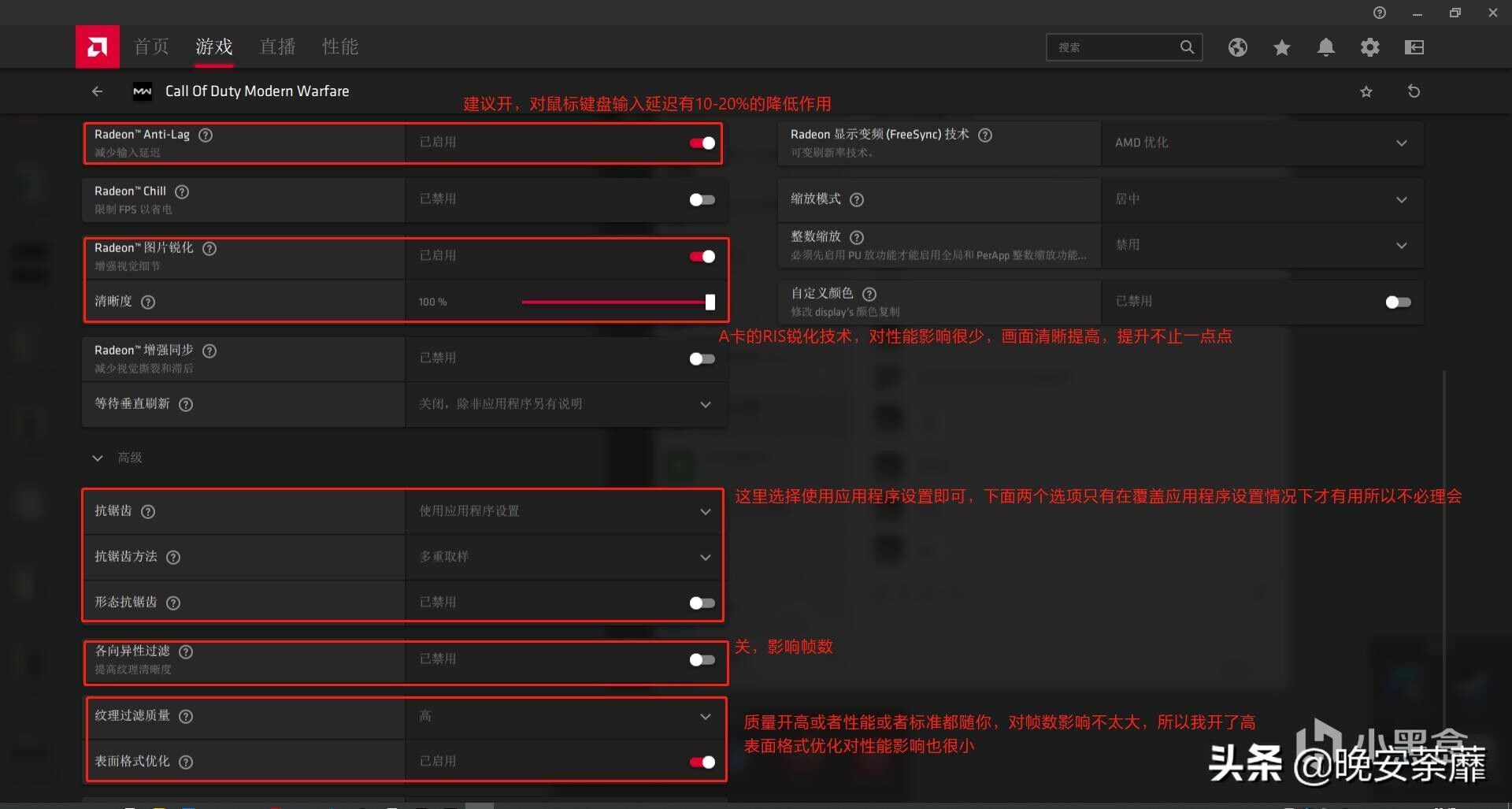Image resolution: width=1512 pixels, height=809 pixels.
Task: Click the help icon next to Radeon Anti-Lag
Action: coord(206,135)
